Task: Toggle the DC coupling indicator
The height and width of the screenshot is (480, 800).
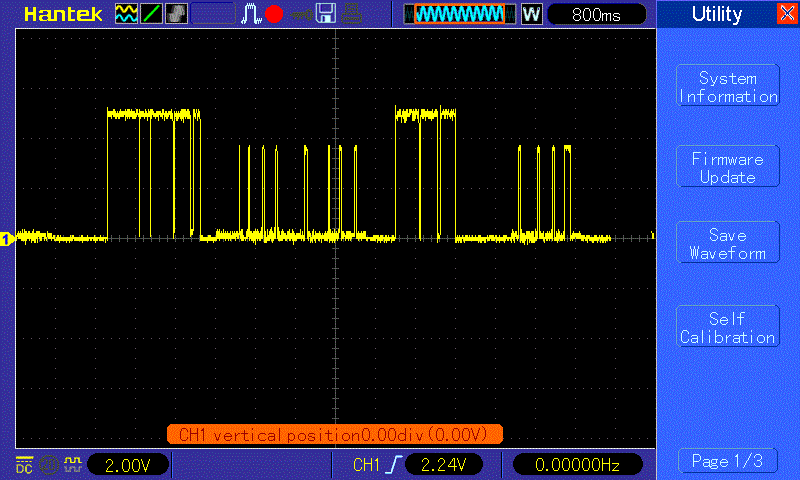Action: coord(23,464)
